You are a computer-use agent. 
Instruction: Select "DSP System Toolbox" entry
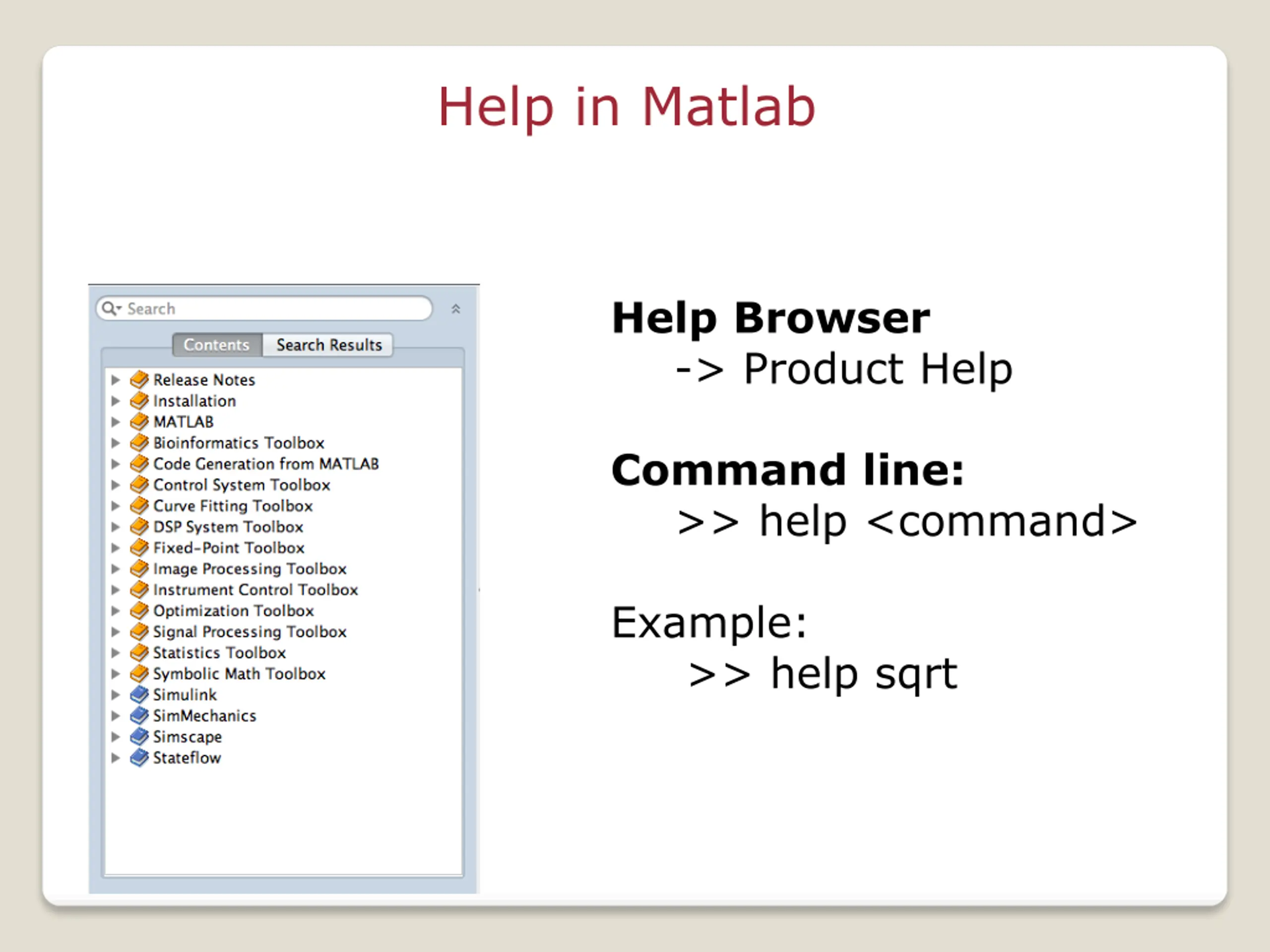click(x=228, y=527)
